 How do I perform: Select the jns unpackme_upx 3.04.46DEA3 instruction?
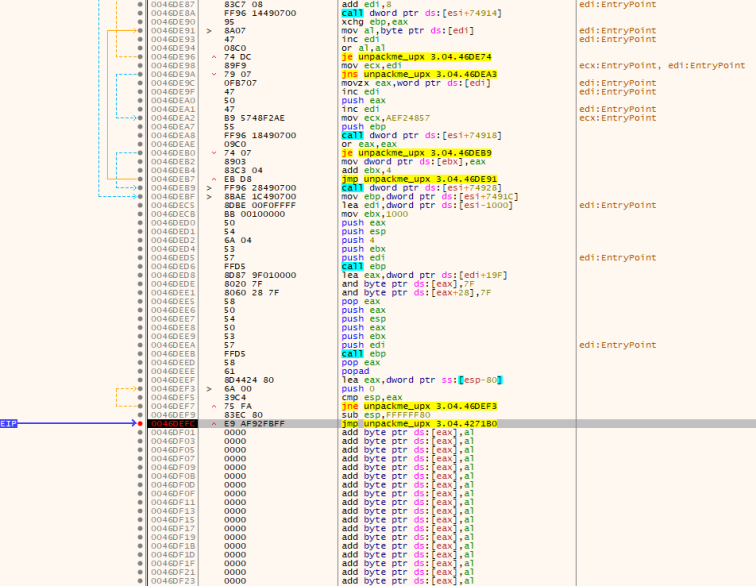(x=418, y=74)
